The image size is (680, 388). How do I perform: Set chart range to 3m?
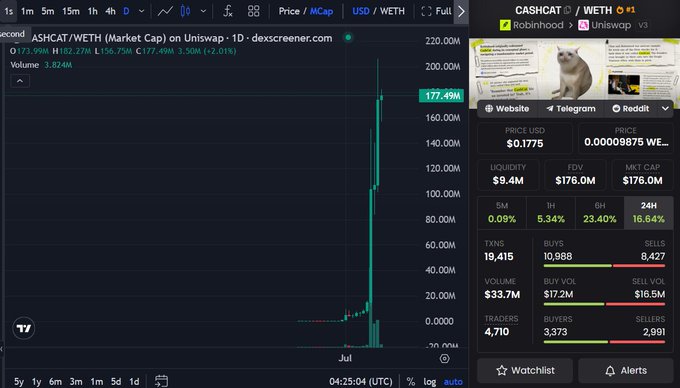click(76, 381)
